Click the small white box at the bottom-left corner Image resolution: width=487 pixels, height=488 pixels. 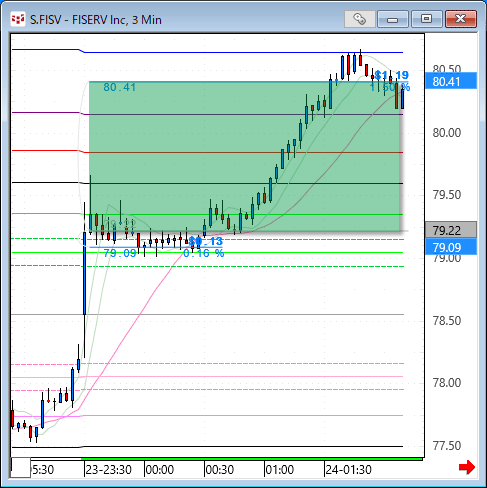21,468
